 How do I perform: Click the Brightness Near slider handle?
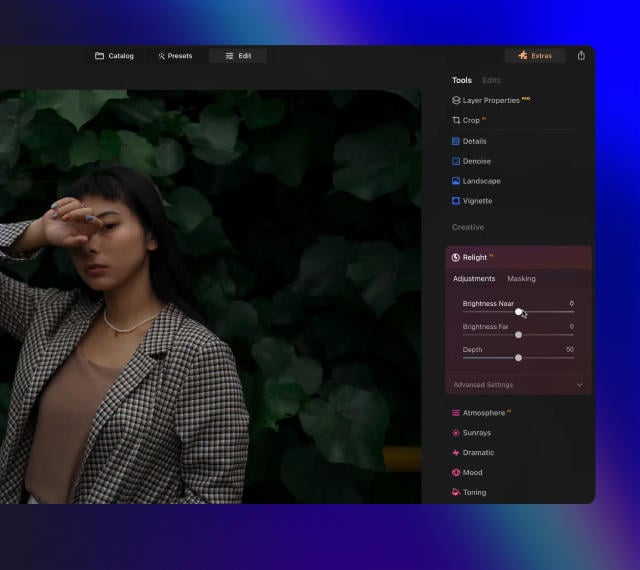(x=518, y=312)
